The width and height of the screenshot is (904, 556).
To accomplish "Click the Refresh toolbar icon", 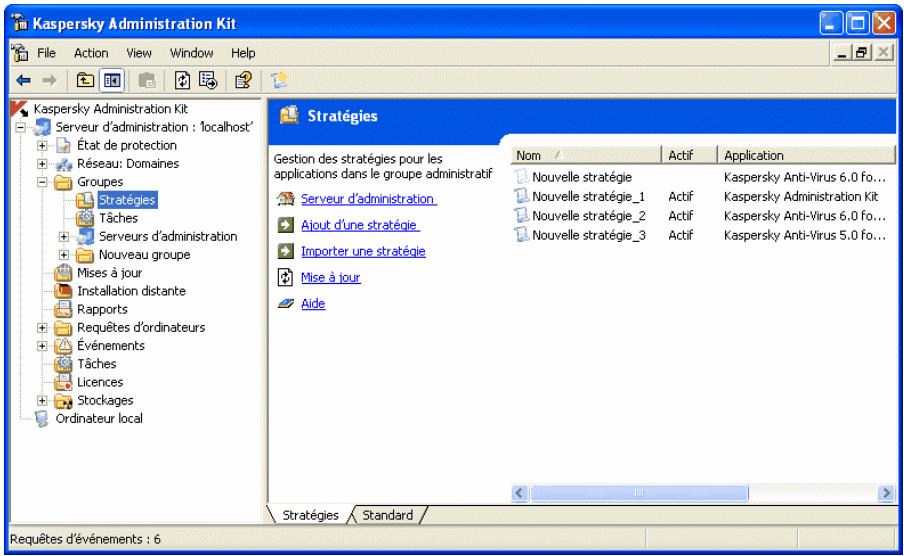I will click(x=182, y=80).
